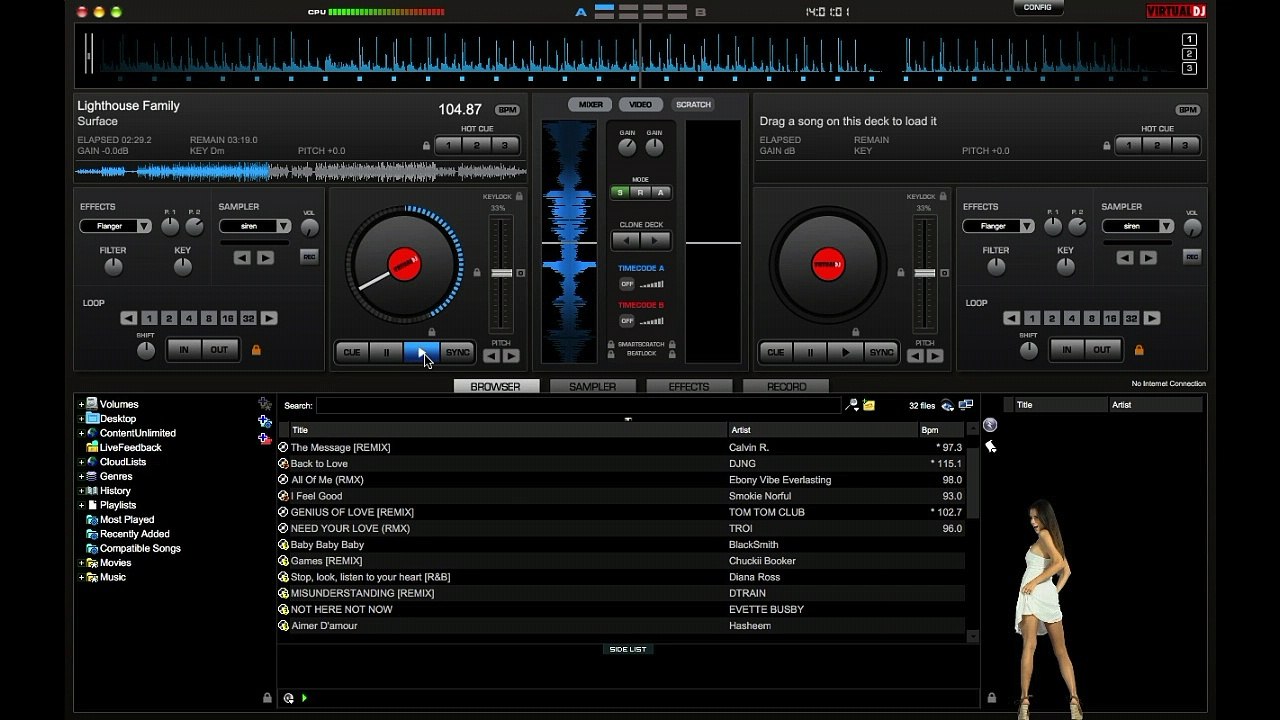1280x720 pixels.
Task: Click the automix clock icon in side panel
Action: click(990, 425)
